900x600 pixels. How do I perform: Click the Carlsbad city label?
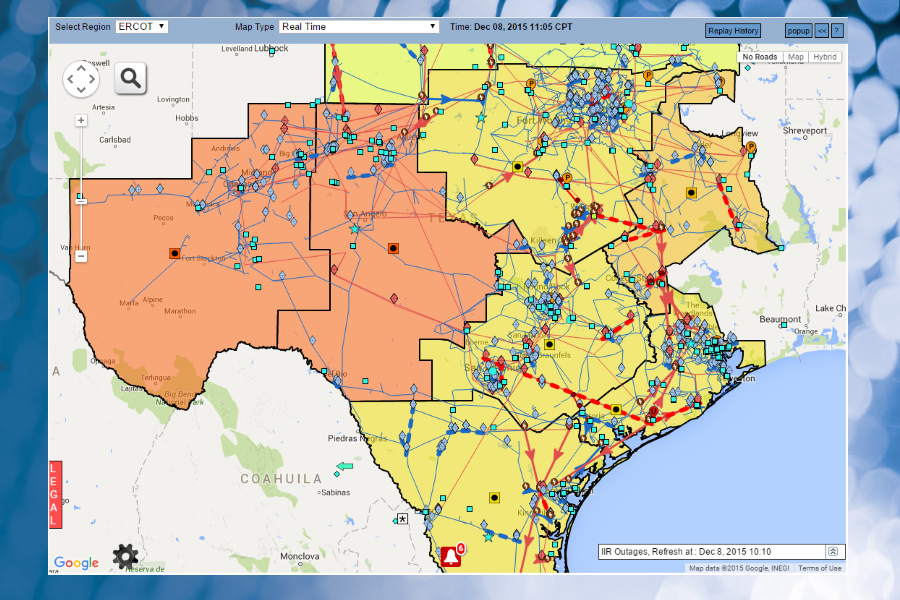(x=115, y=140)
